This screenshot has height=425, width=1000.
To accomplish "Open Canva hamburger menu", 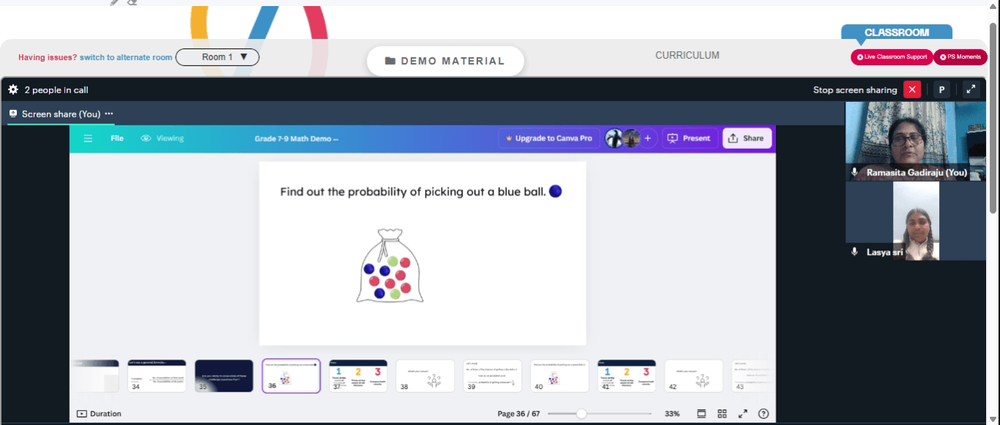I will [x=88, y=138].
